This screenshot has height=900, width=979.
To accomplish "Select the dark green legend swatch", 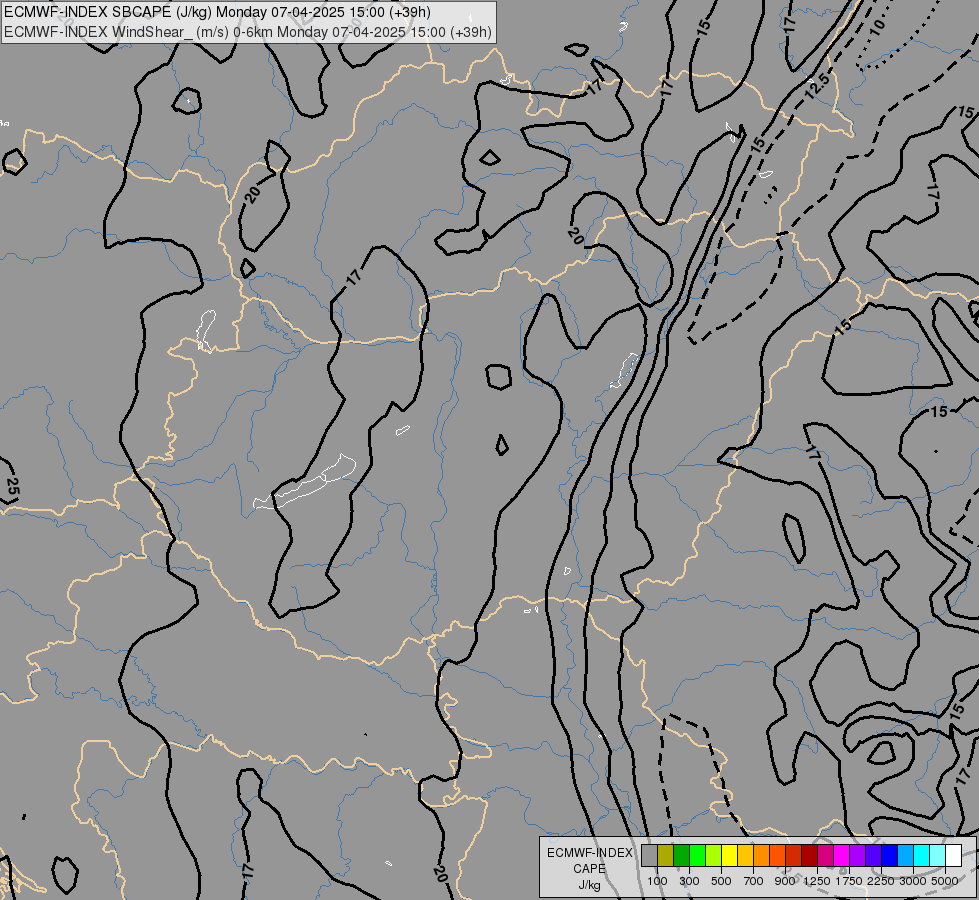I will [x=682, y=856].
